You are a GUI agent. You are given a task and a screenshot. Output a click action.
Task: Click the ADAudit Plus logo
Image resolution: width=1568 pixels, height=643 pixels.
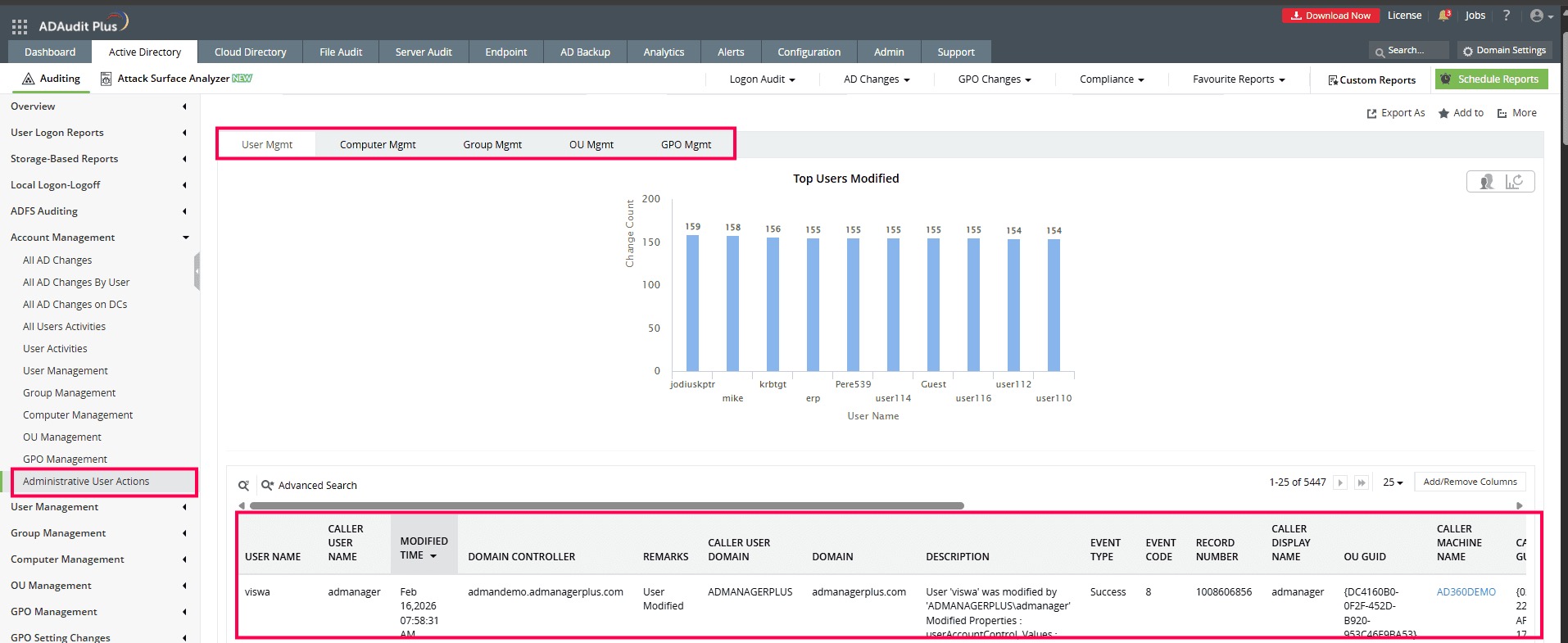pos(82,24)
